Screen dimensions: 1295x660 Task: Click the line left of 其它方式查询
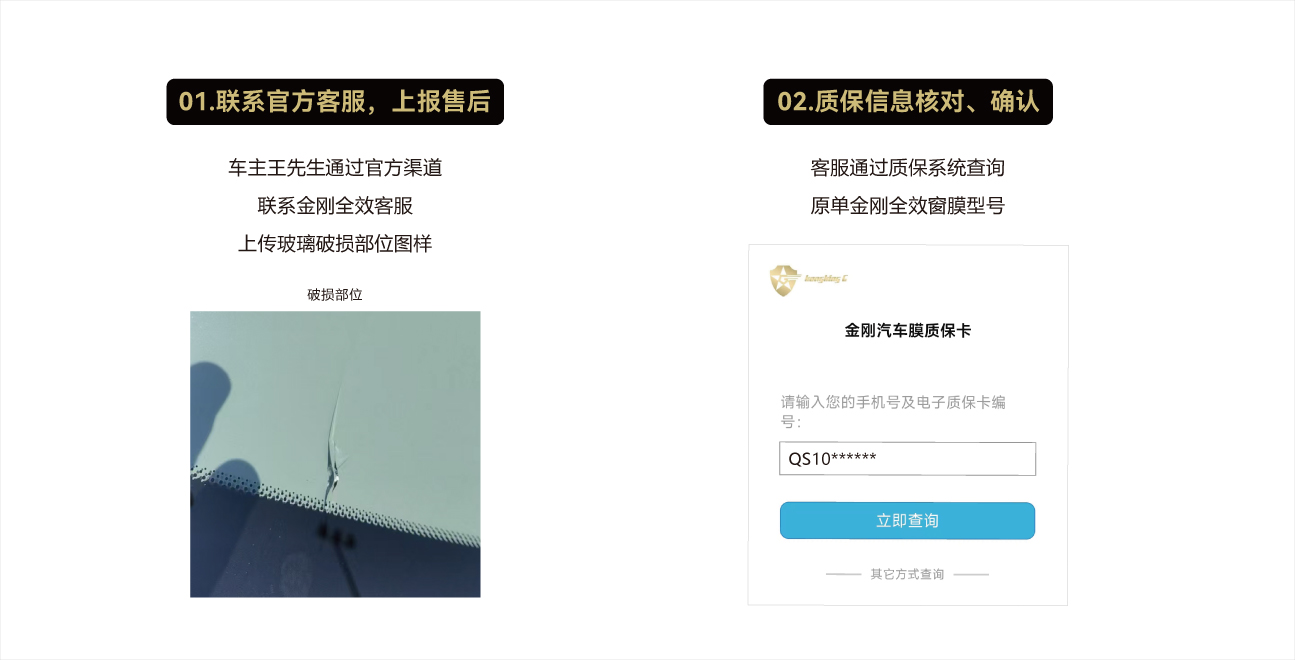point(844,575)
